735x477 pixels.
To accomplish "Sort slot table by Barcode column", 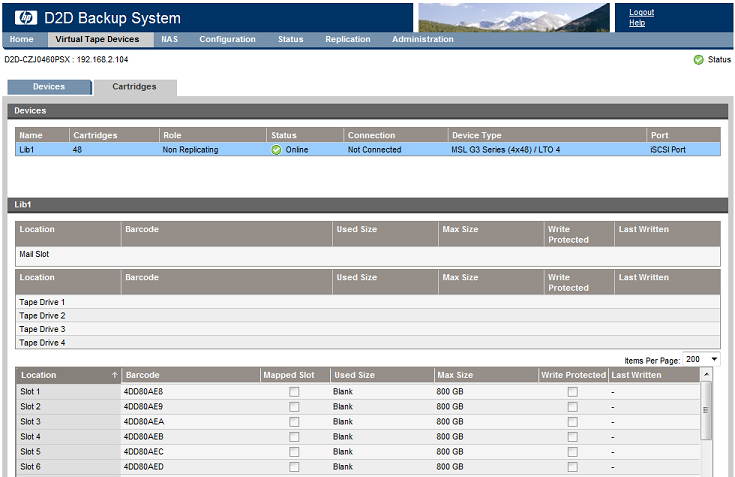I will [191, 375].
